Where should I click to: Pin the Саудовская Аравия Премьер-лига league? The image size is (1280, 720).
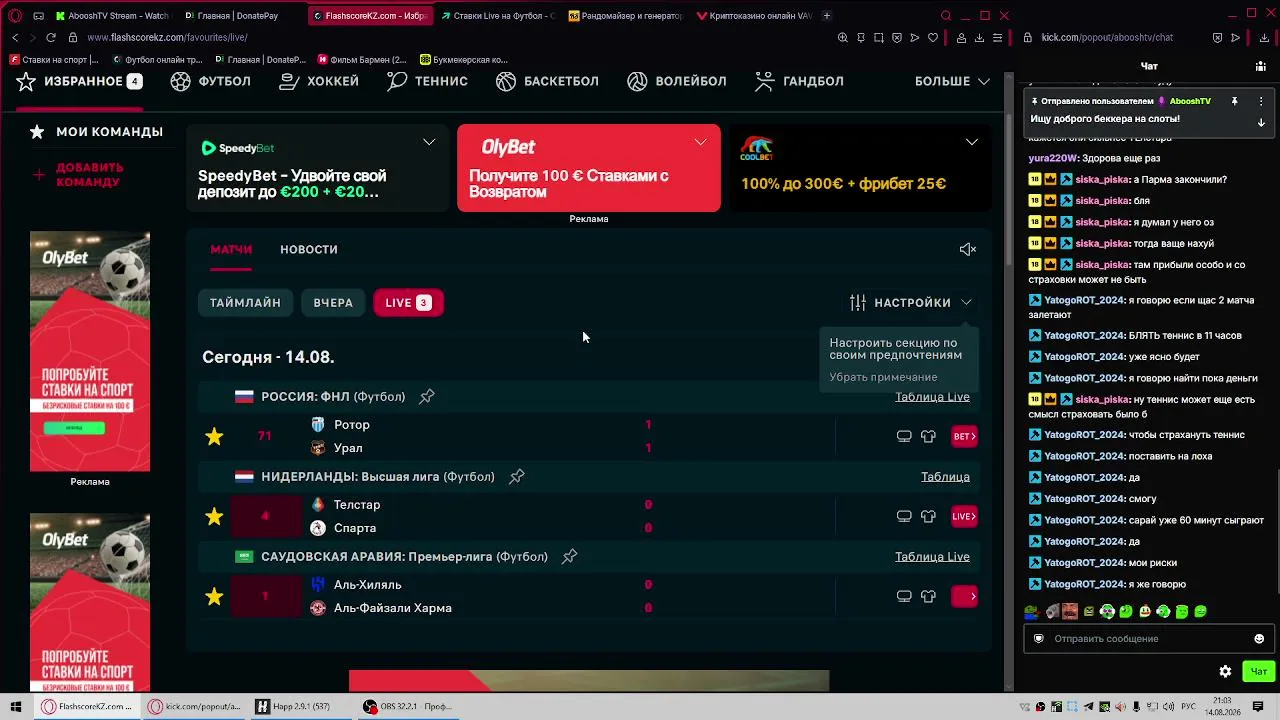570,556
